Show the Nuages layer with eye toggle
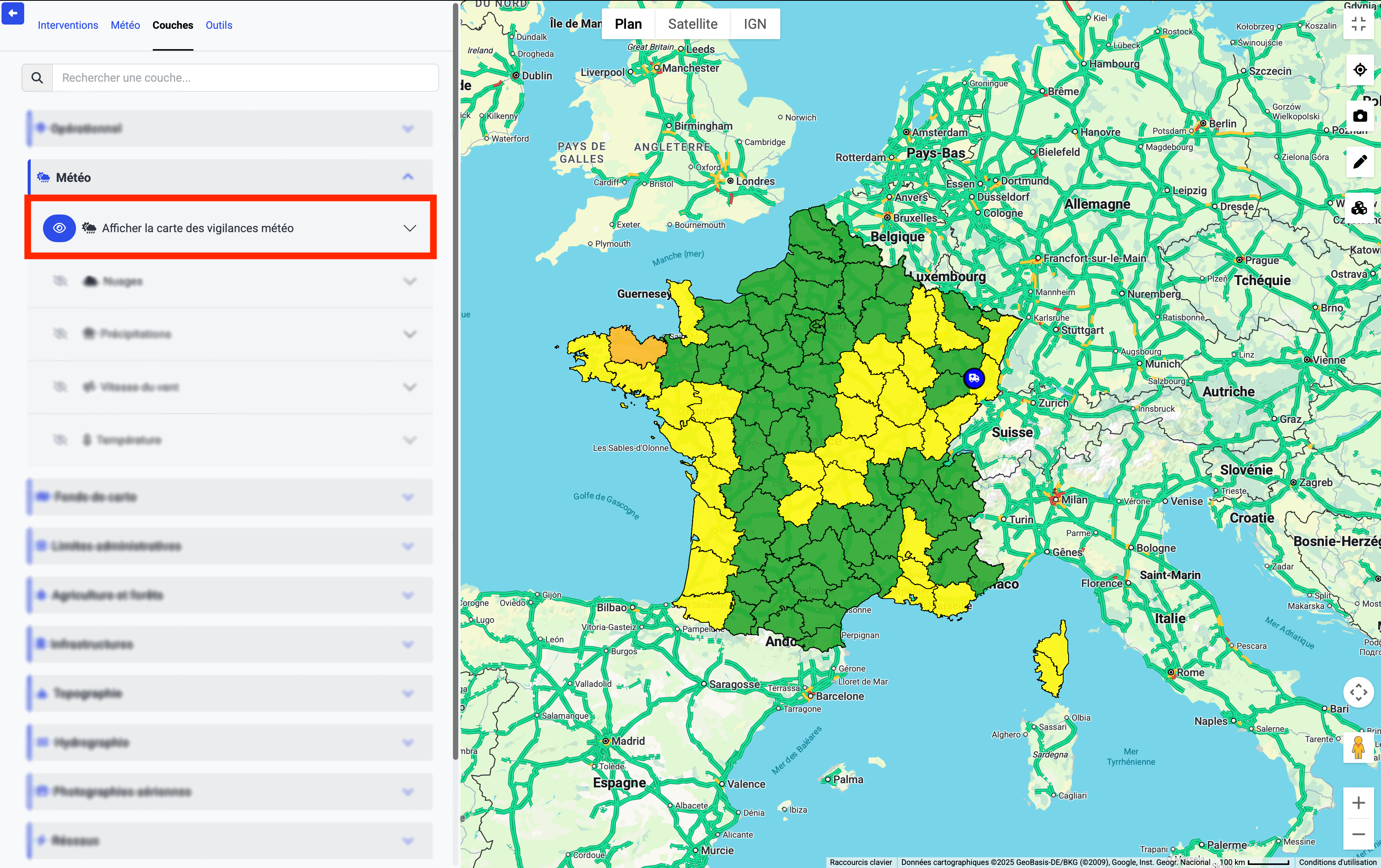Viewport: 1381px width, 868px height. [x=59, y=281]
